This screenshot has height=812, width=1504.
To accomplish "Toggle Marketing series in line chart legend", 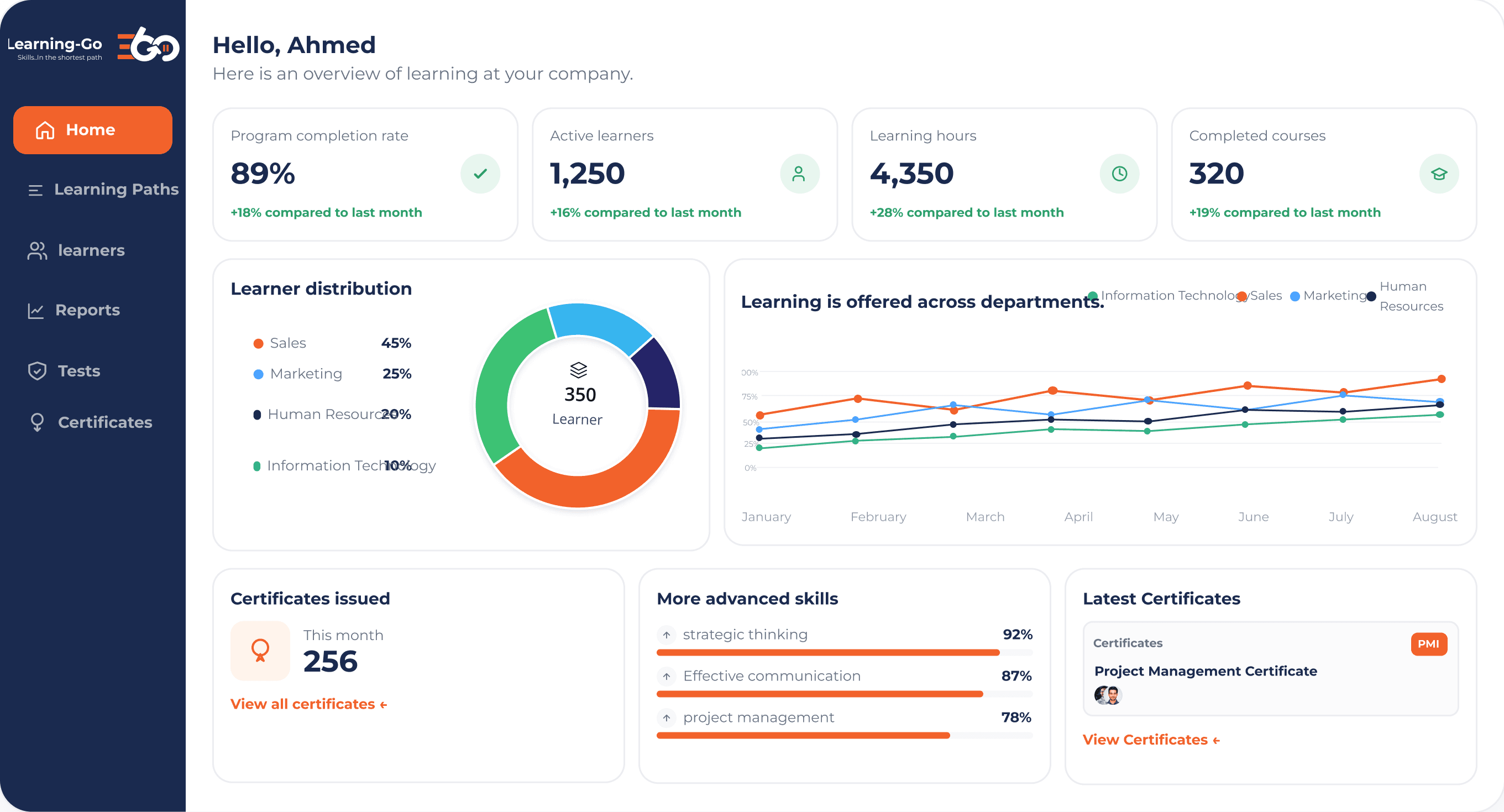I will (x=1328, y=296).
